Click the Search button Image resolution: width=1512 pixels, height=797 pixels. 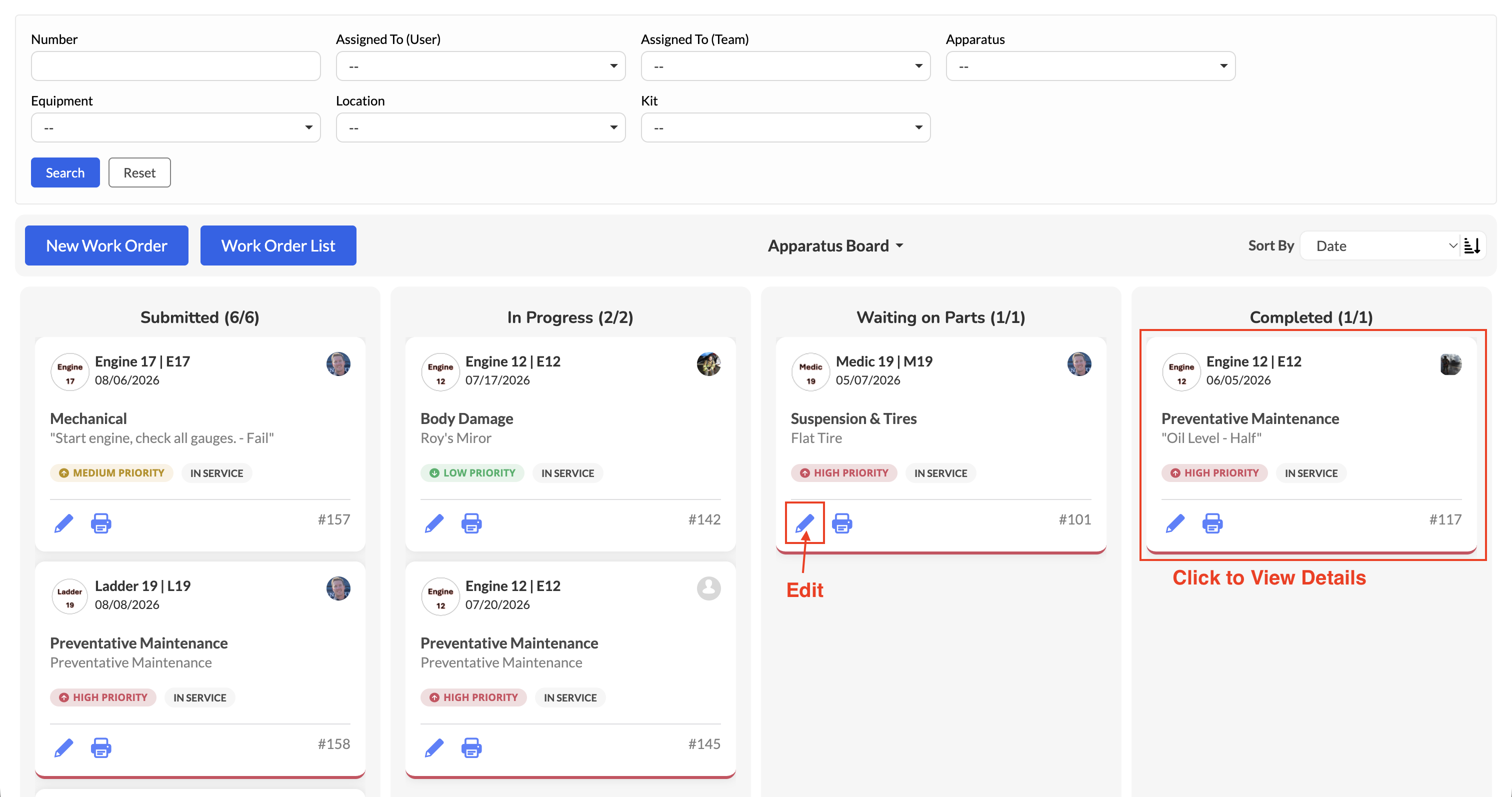click(x=65, y=172)
